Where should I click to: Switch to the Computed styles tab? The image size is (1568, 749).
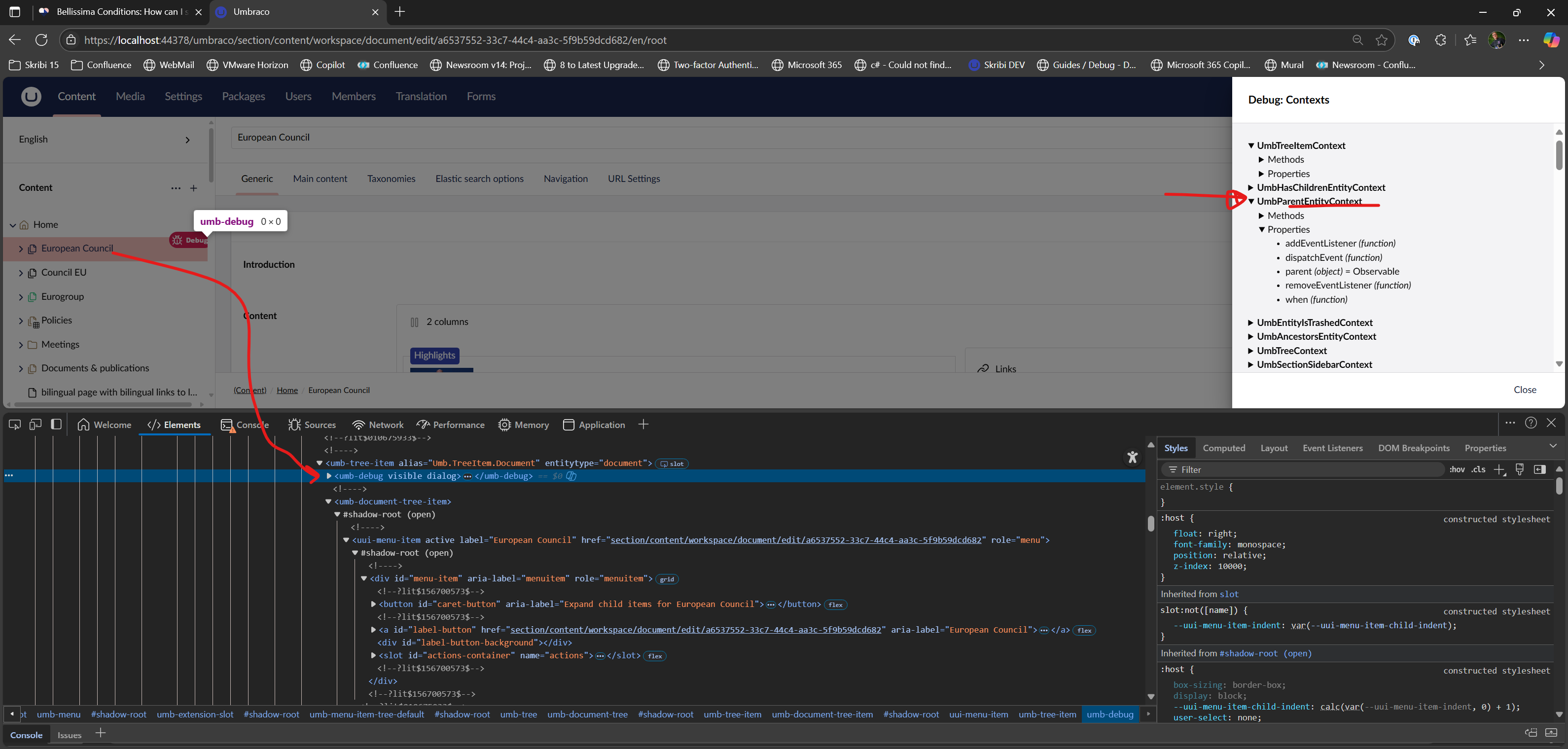pyautogui.click(x=1223, y=448)
